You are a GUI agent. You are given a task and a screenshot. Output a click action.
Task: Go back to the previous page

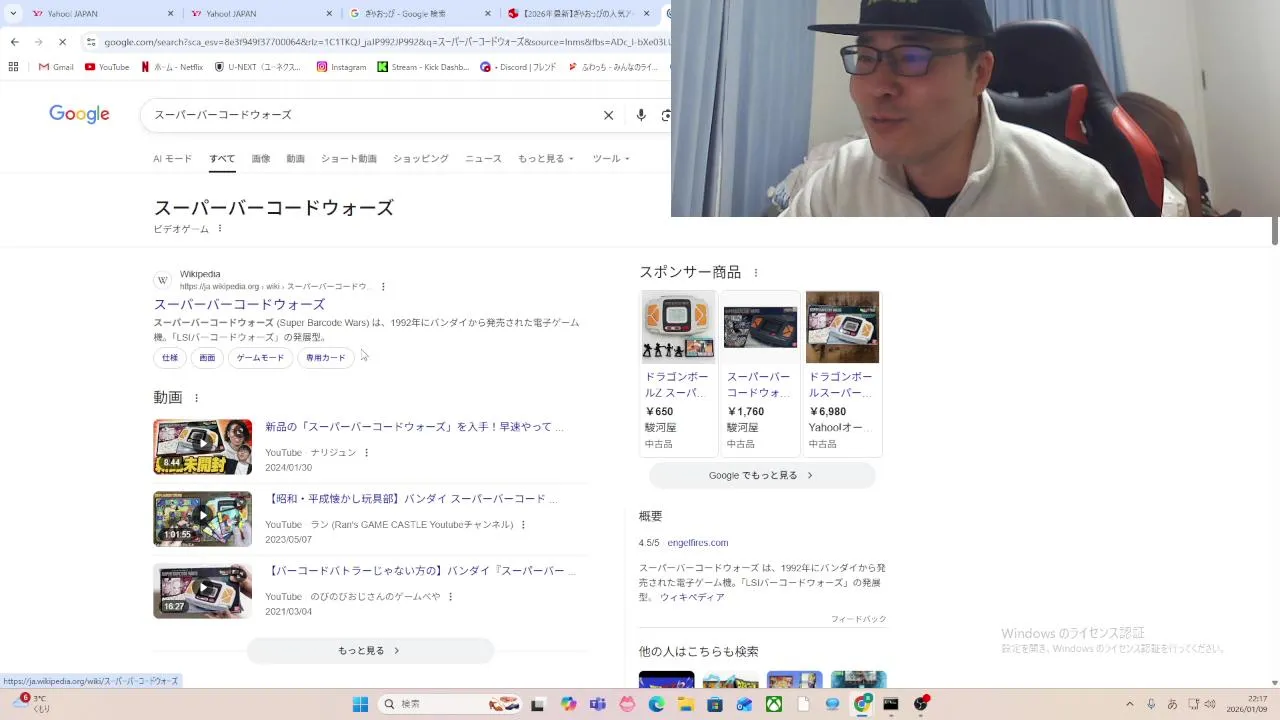pyautogui.click(x=14, y=42)
